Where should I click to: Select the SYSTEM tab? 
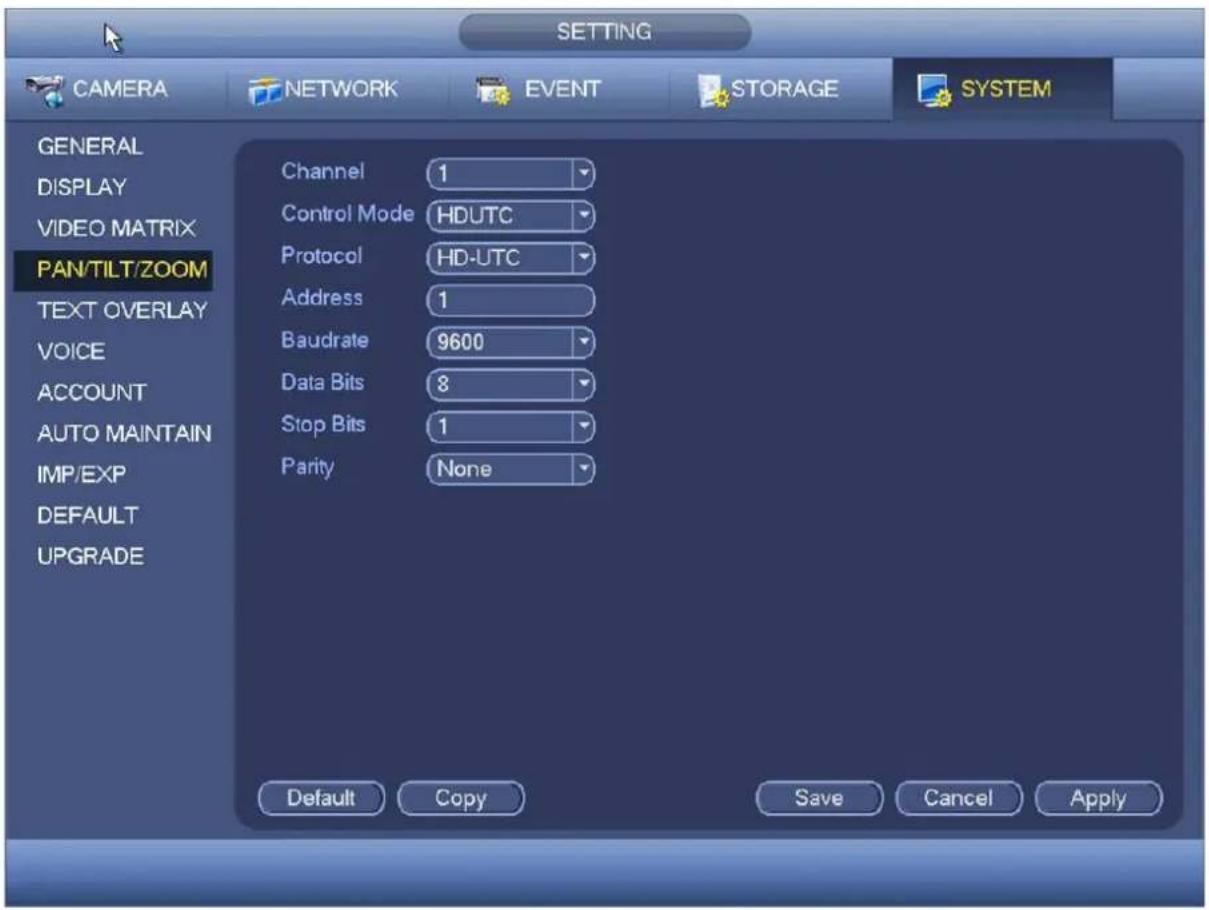[1001, 89]
